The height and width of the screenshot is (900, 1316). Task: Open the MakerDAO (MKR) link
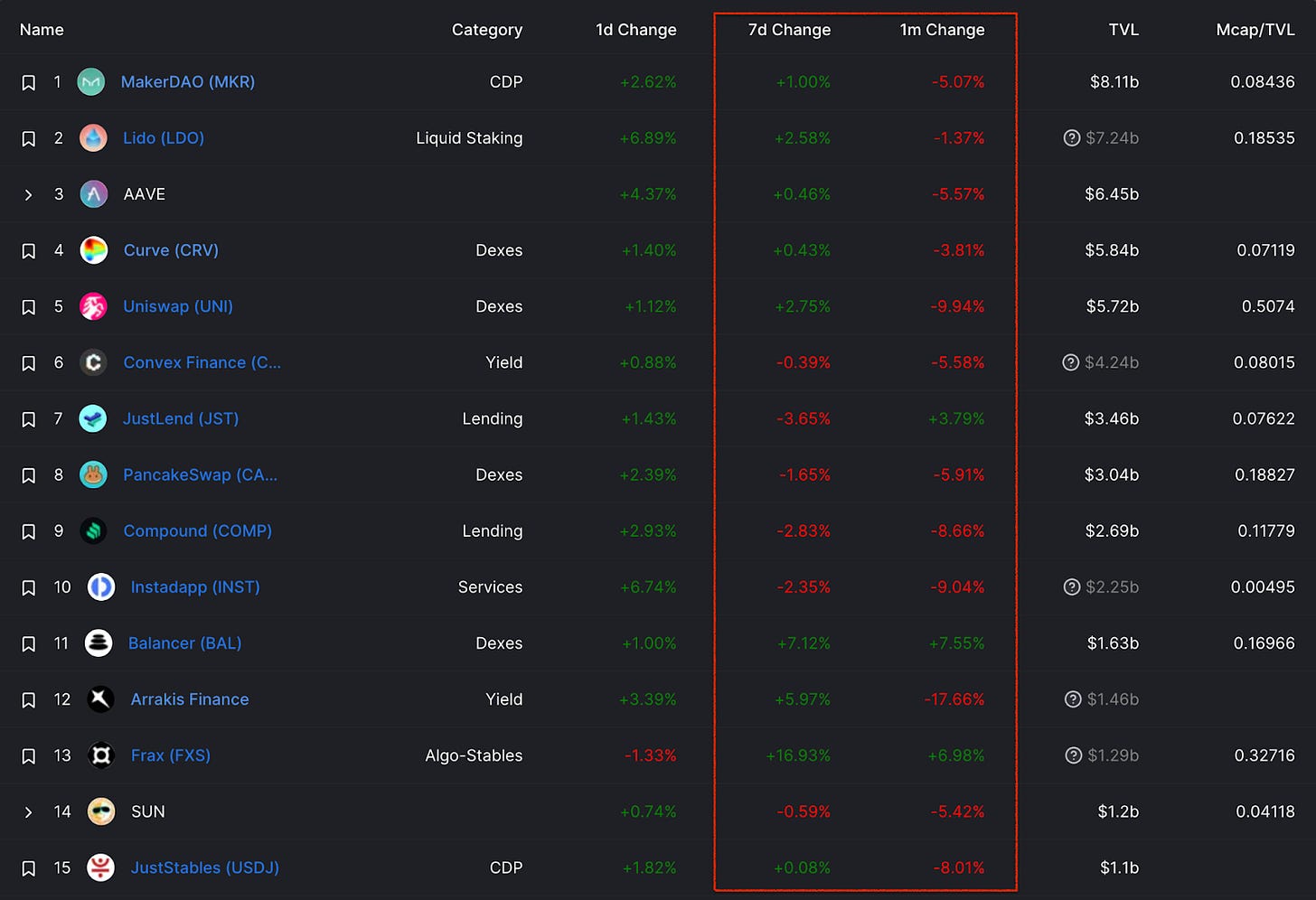pos(188,82)
